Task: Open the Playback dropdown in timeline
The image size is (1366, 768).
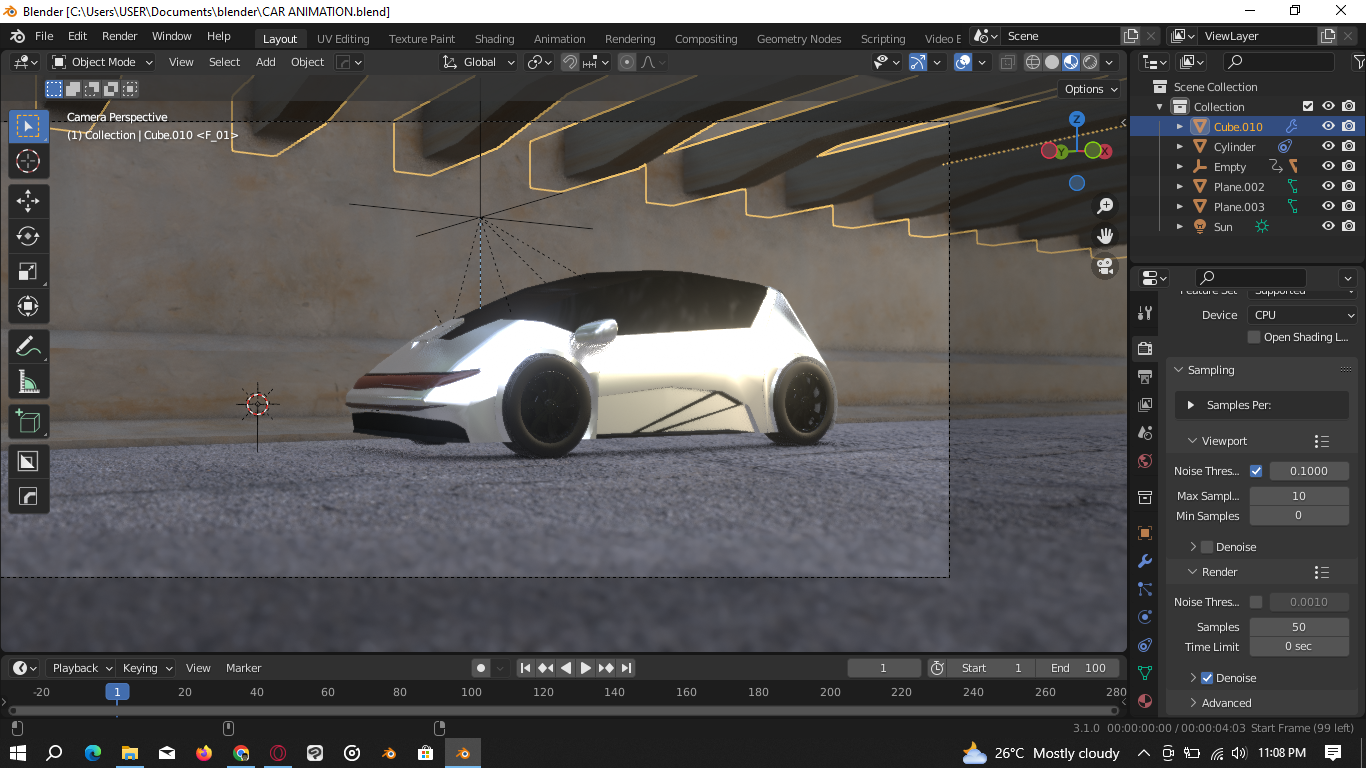Action: pyautogui.click(x=80, y=668)
